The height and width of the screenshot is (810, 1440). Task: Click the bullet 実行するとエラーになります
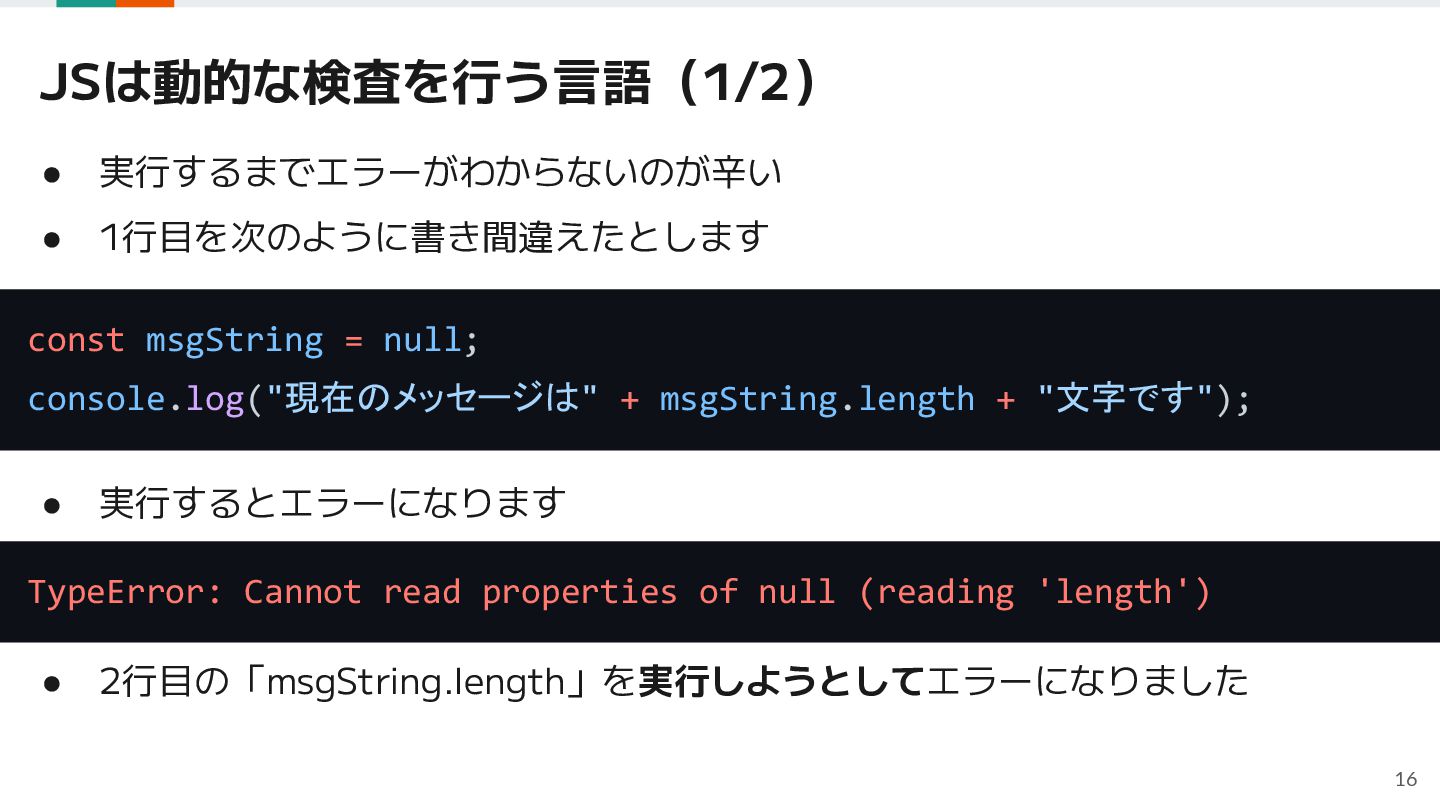click(332, 502)
